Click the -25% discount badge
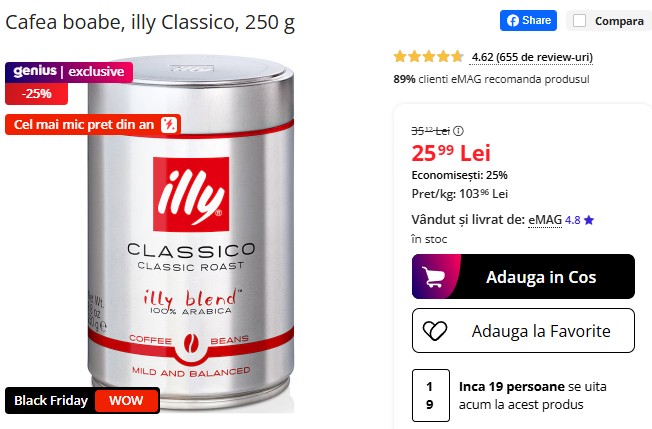Viewport: 652px width, 429px height. 37,94
